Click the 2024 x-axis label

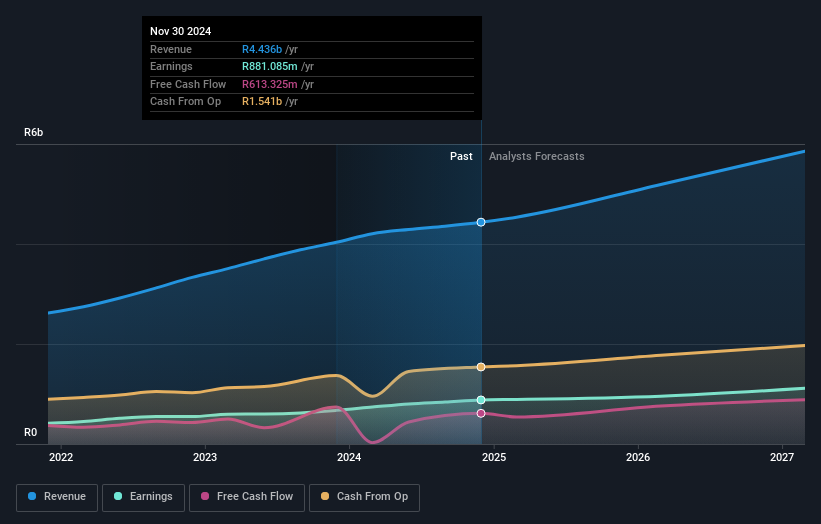349,457
